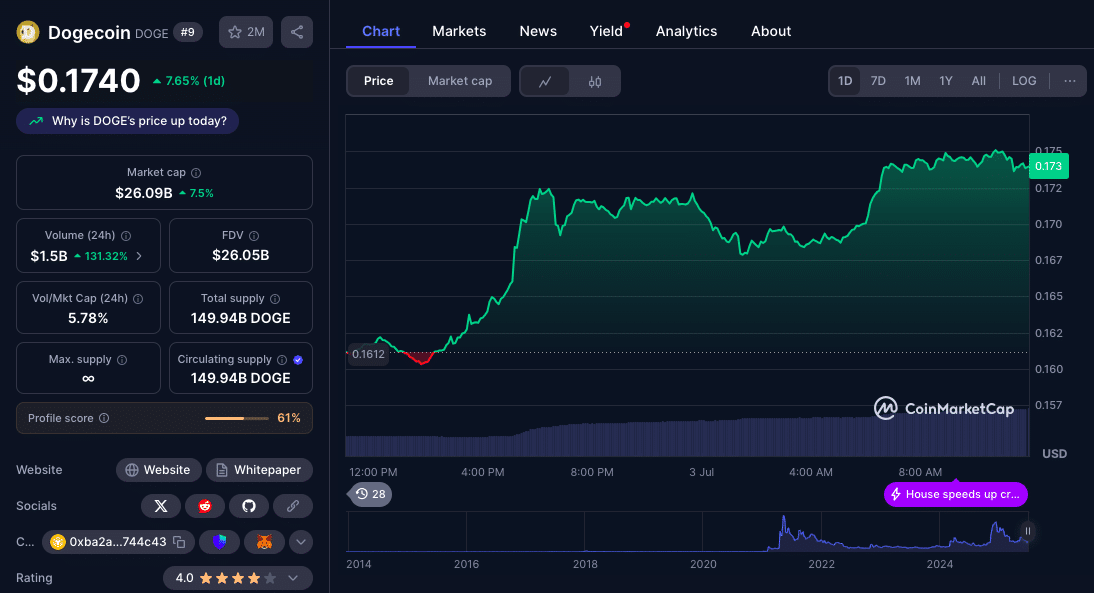This screenshot has width=1094, height=593.
Task: Click Profile score info icon
Action: (x=104, y=418)
